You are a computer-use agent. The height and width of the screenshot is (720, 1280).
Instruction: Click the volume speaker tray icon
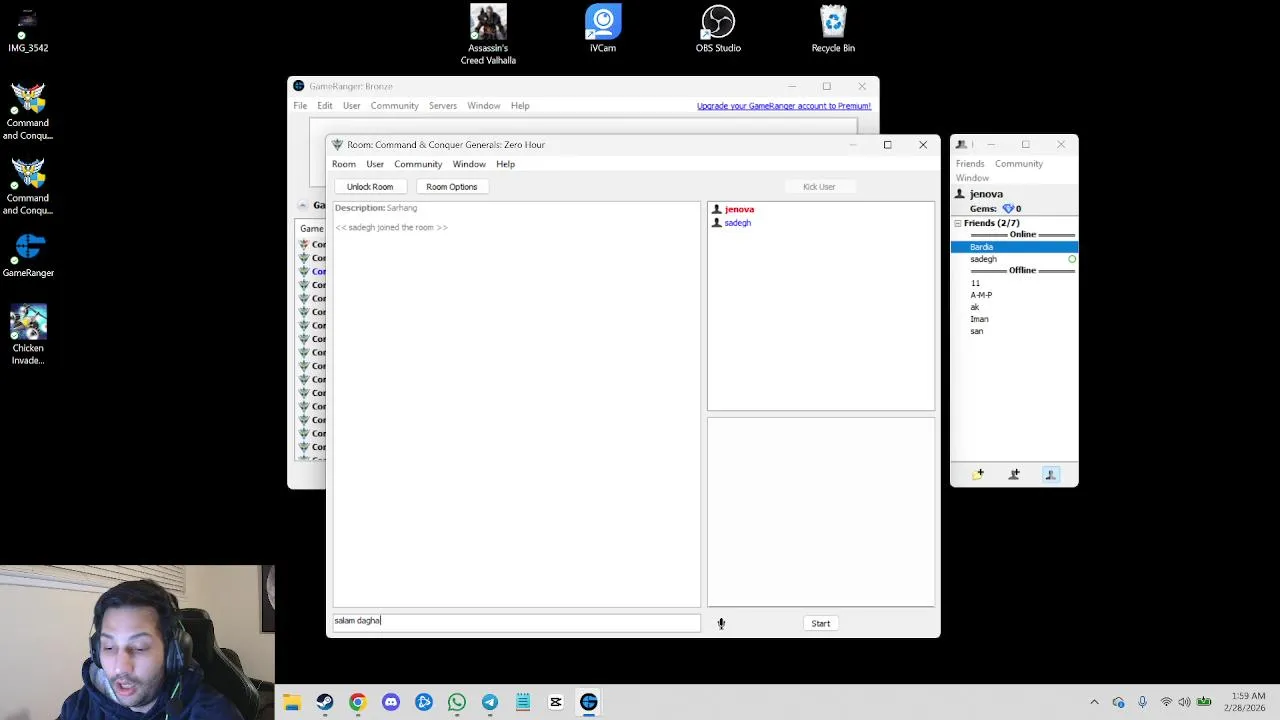click(x=1185, y=702)
